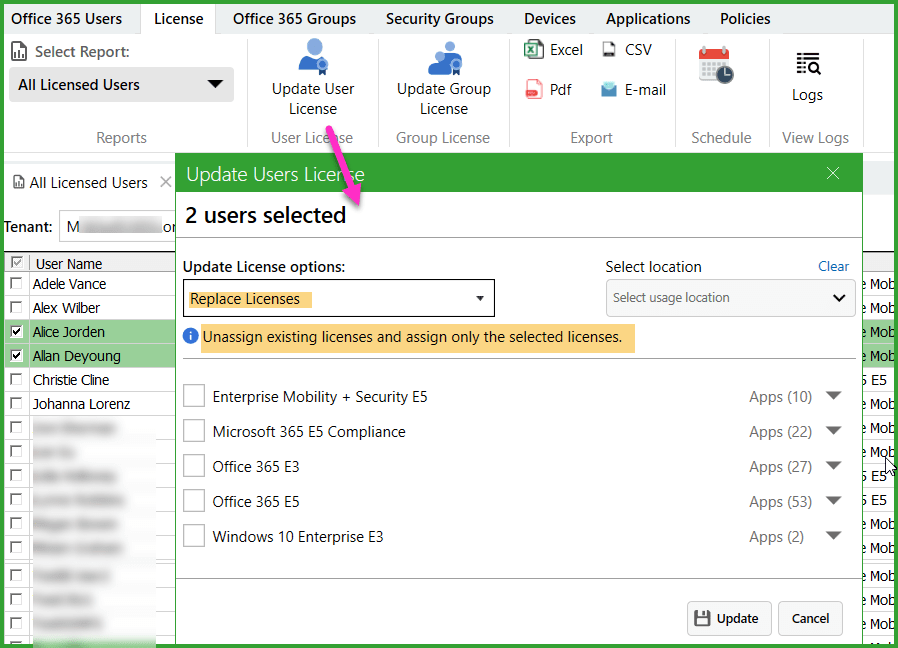This screenshot has height=648, width=898.
Task: Export the report as CSV
Action: 608,48
